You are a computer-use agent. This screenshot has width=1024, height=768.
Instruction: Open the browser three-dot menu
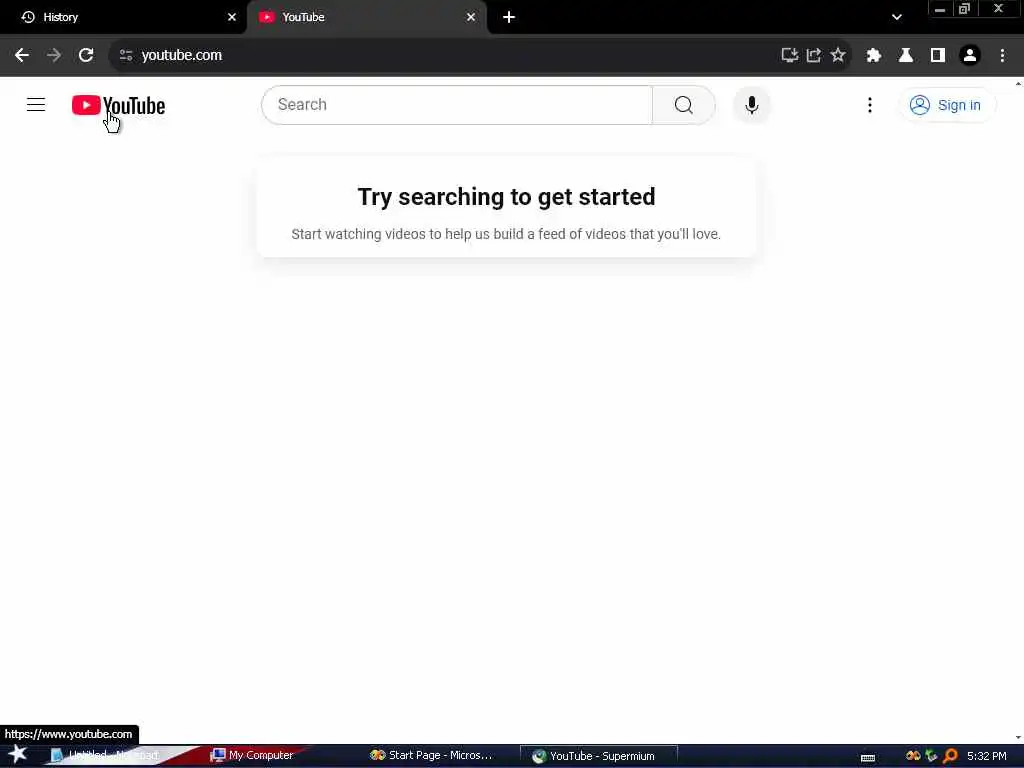pyautogui.click(x=1002, y=56)
